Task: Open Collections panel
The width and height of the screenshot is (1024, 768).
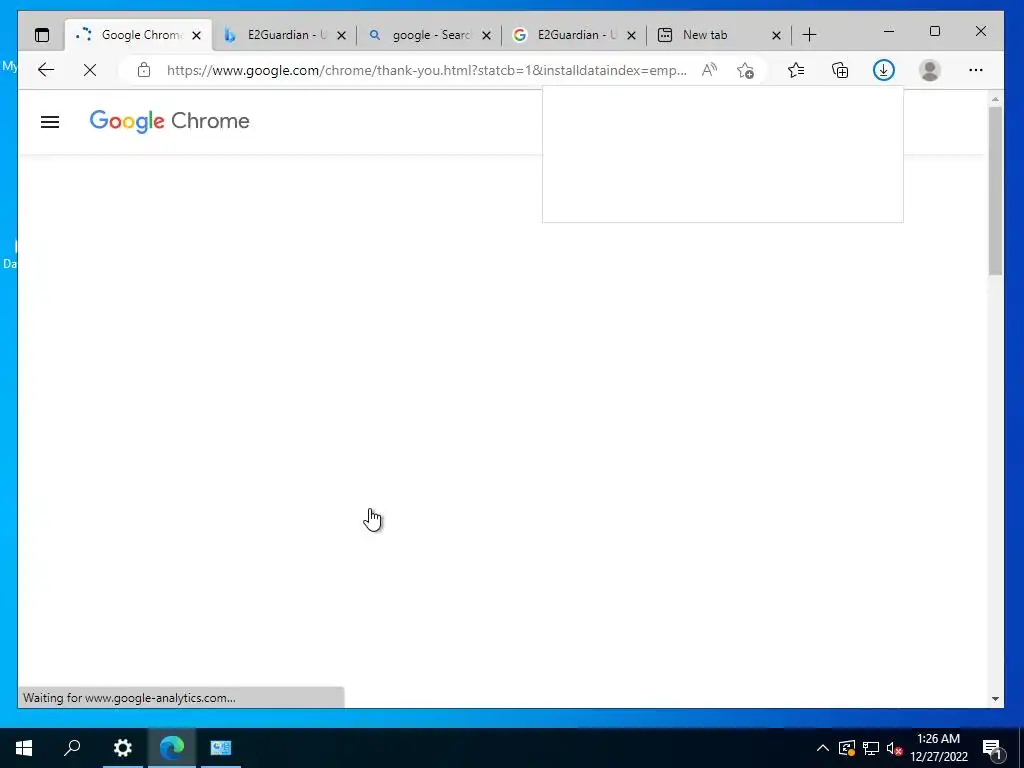Action: pos(840,70)
